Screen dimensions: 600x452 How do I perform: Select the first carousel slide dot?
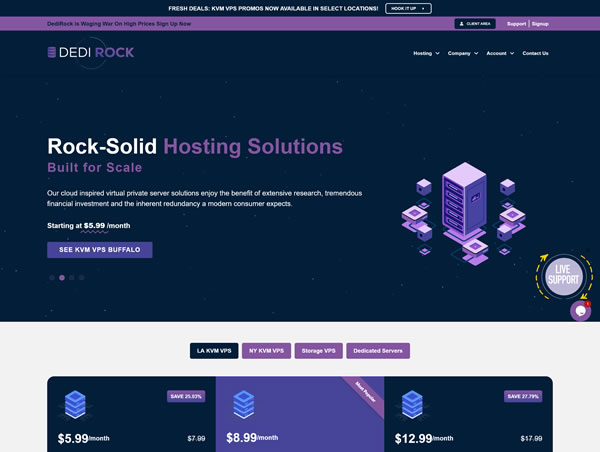click(51, 277)
